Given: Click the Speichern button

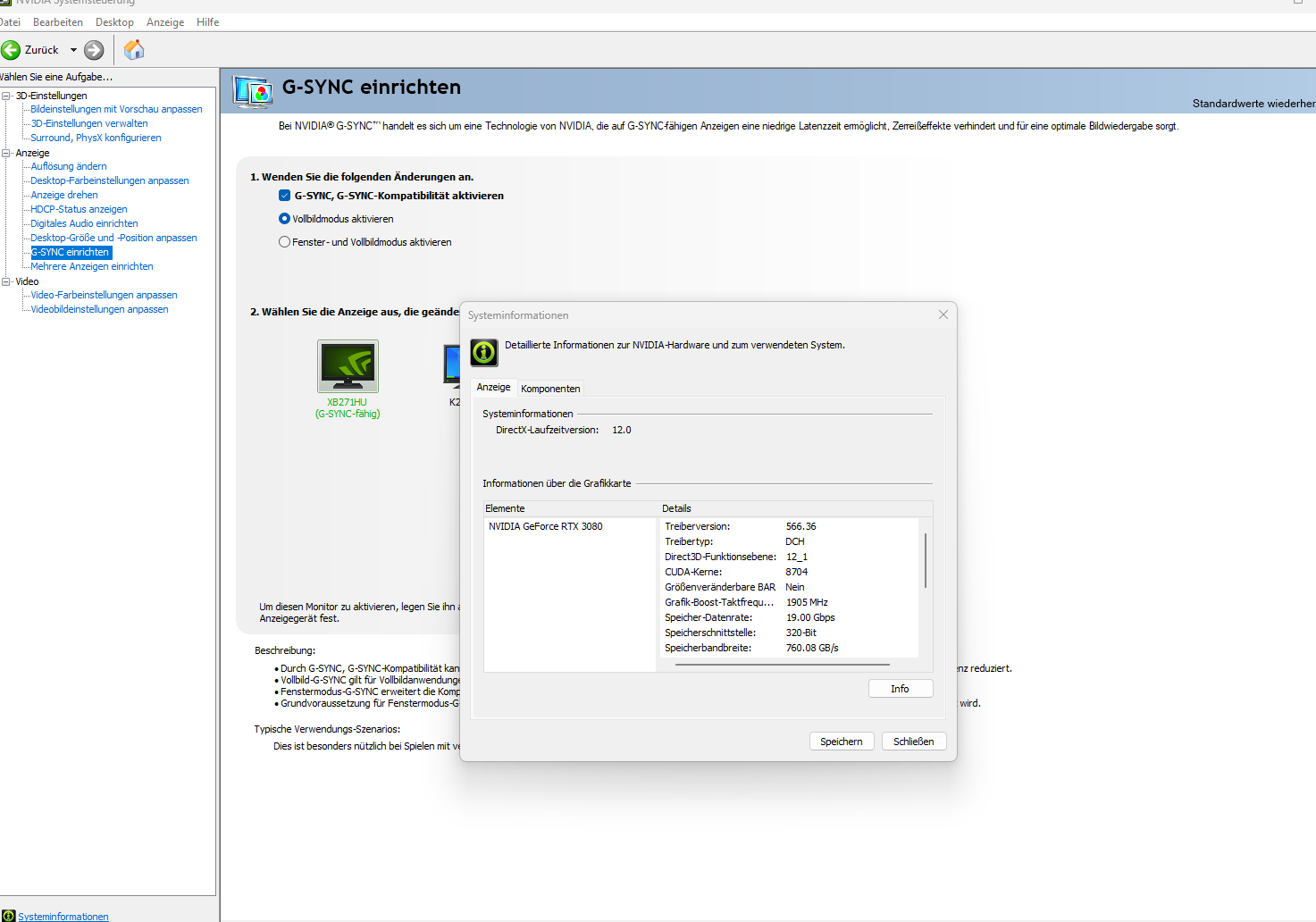Looking at the screenshot, I should [842, 742].
